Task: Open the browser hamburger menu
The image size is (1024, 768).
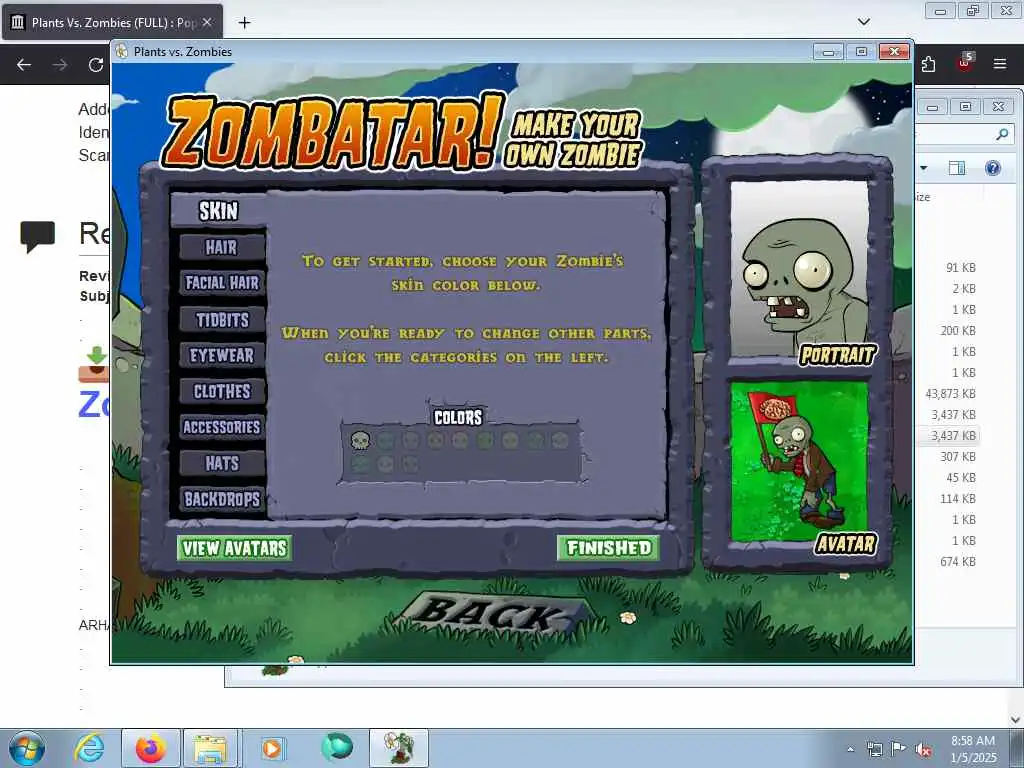Action: [1000, 64]
